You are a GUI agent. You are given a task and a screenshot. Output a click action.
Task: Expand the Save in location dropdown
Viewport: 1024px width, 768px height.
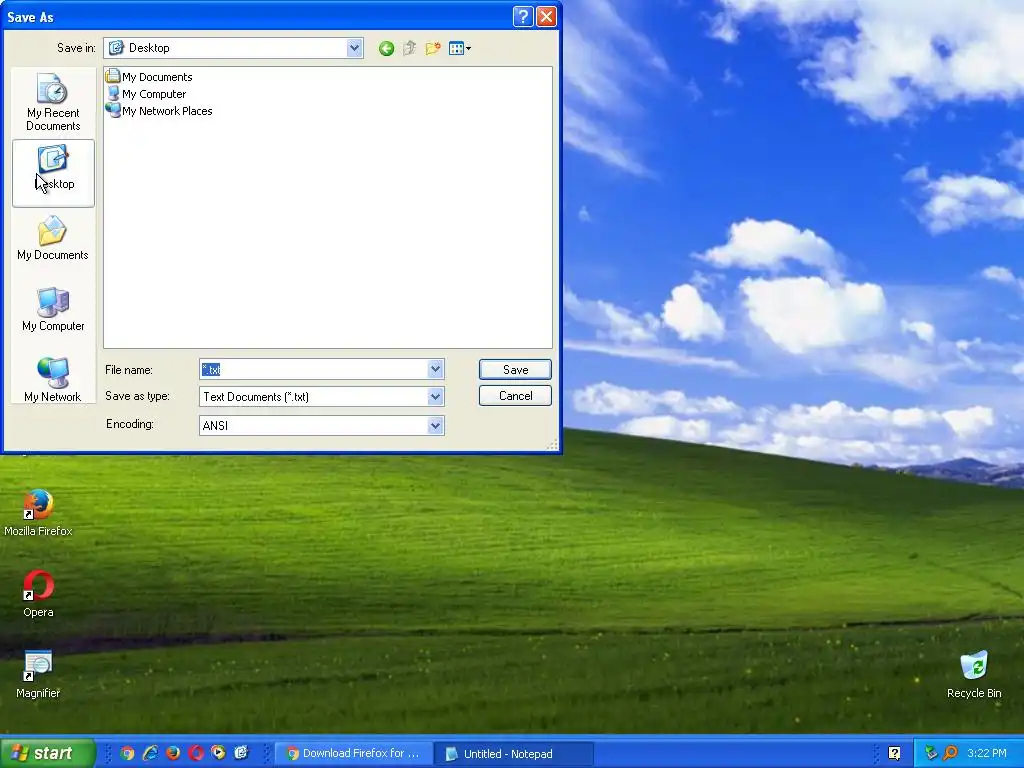(355, 48)
